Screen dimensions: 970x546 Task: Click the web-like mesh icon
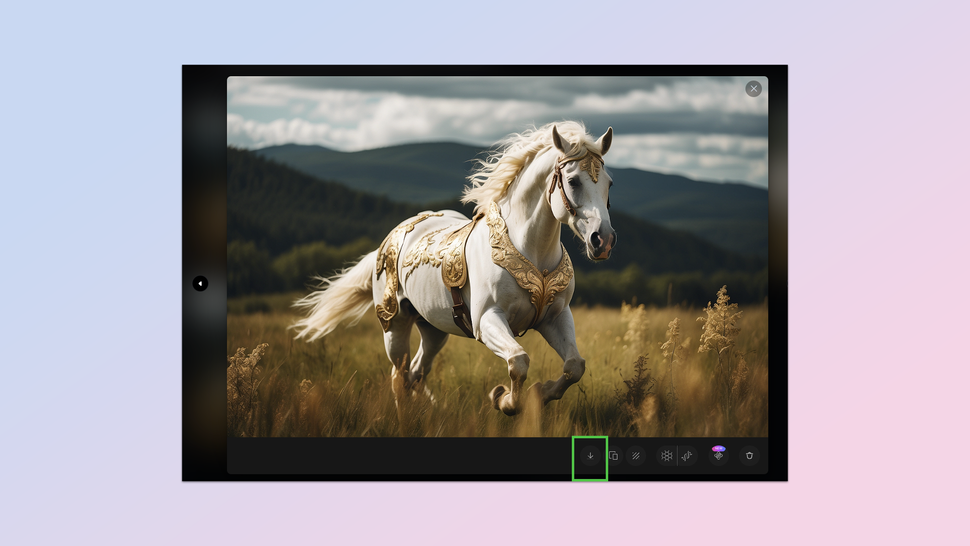[666, 456]
